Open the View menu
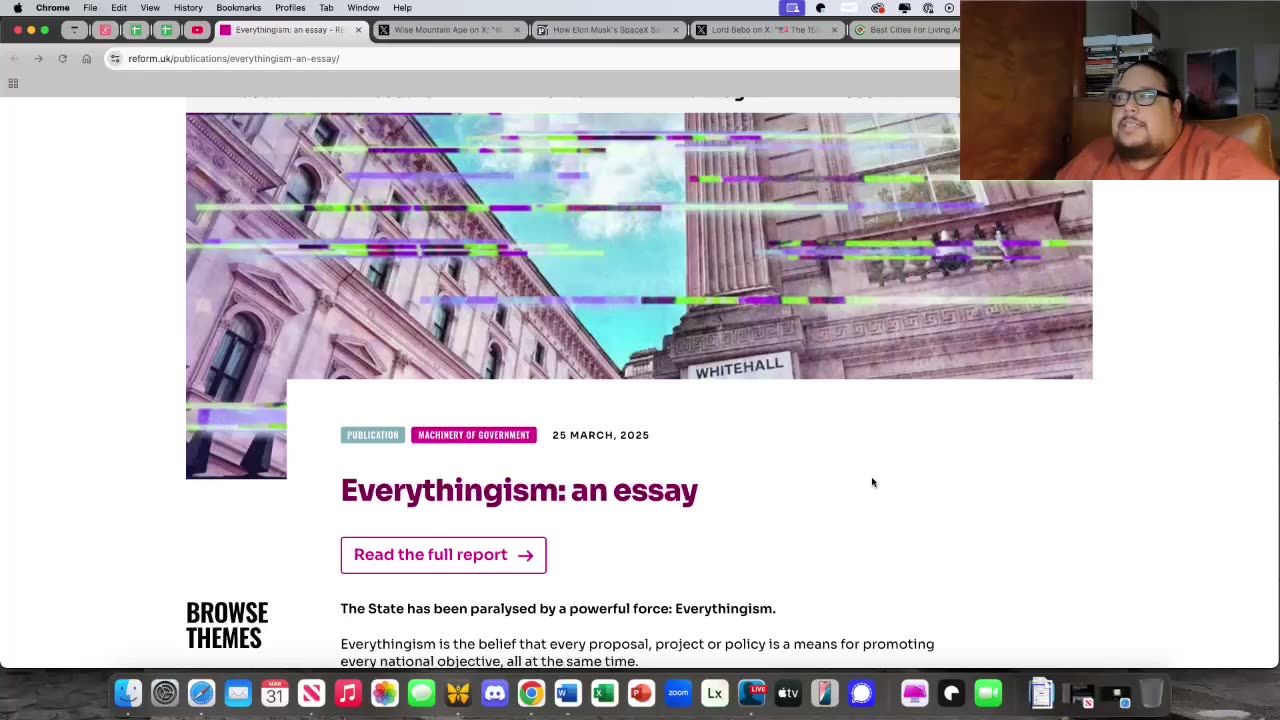 pyautogui.click(x=150, y=8)
